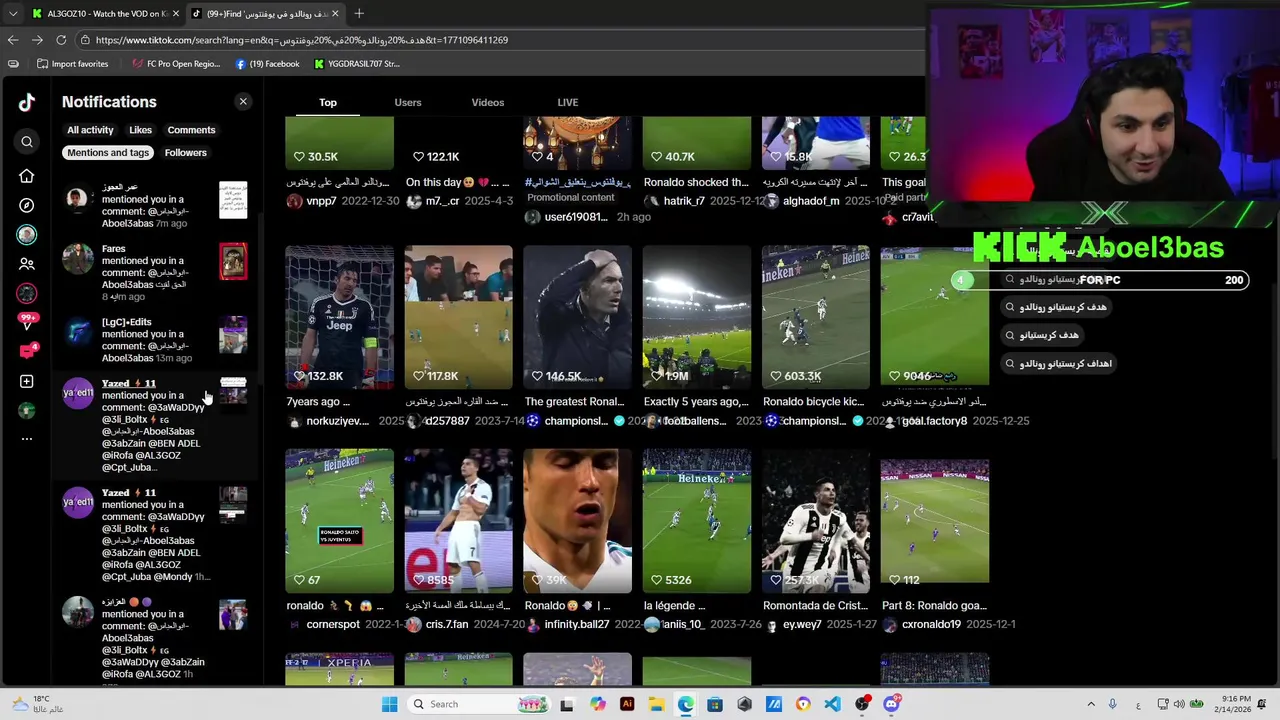Click the Windows taskbar Search box
This screenshot has height=720, width=1280.
tap(478, 704)
